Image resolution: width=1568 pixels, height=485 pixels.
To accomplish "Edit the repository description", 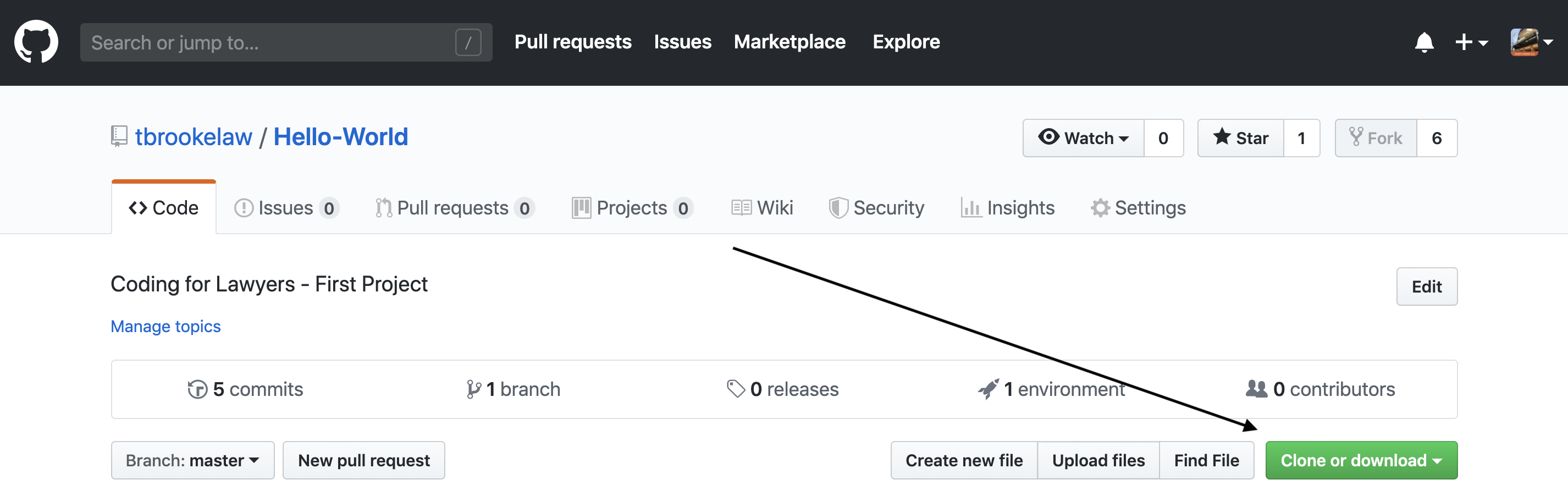I will point(1426,286).
